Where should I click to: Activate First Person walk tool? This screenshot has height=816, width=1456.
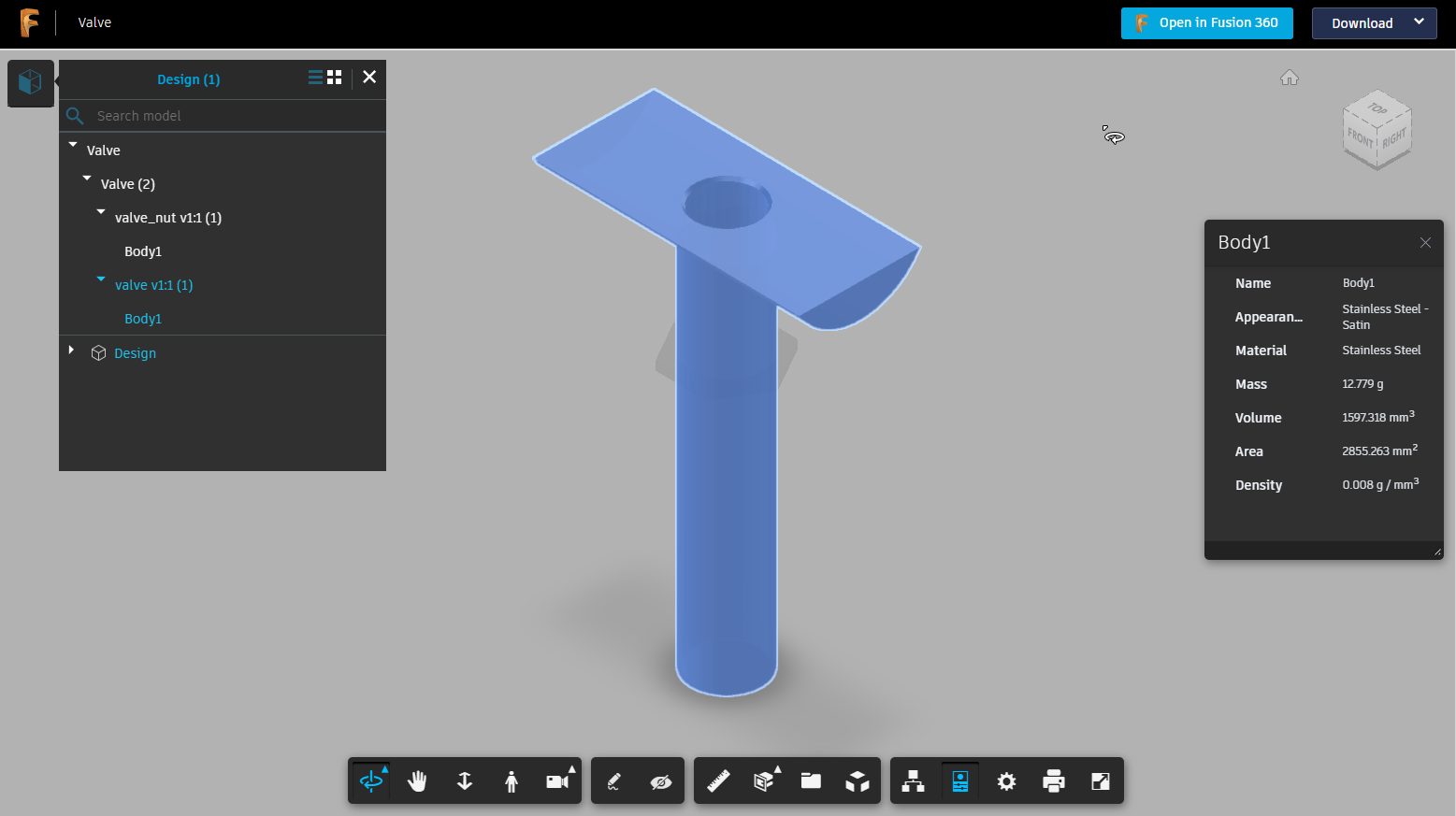point(512,780)
